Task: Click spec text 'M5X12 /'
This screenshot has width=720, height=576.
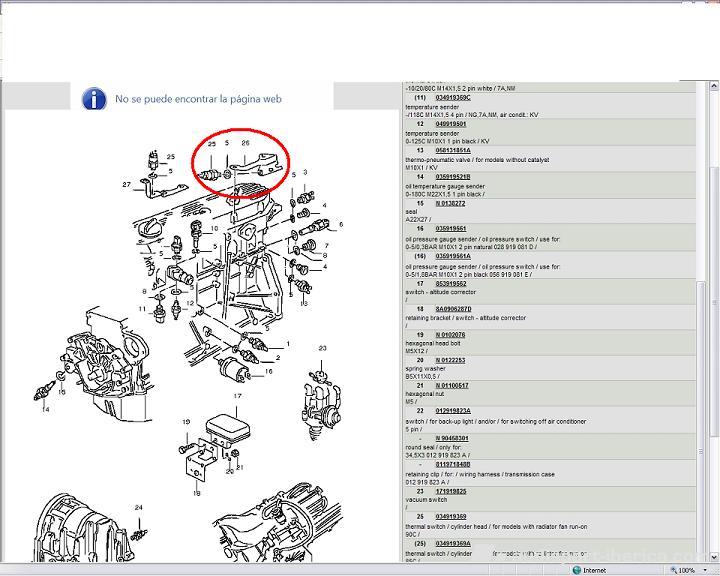Action: coord(416,351)
